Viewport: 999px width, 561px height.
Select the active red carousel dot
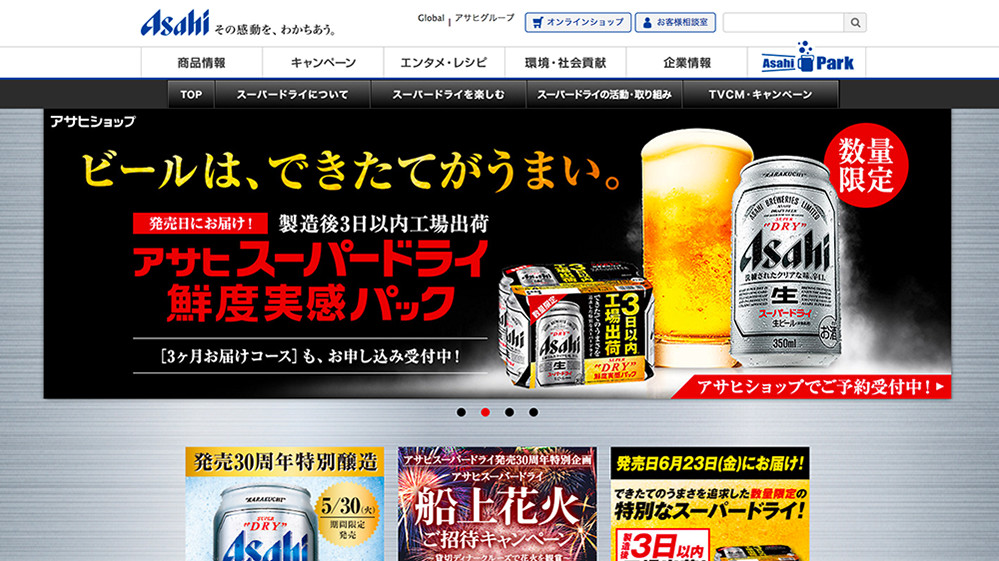[x=485, y=412]
